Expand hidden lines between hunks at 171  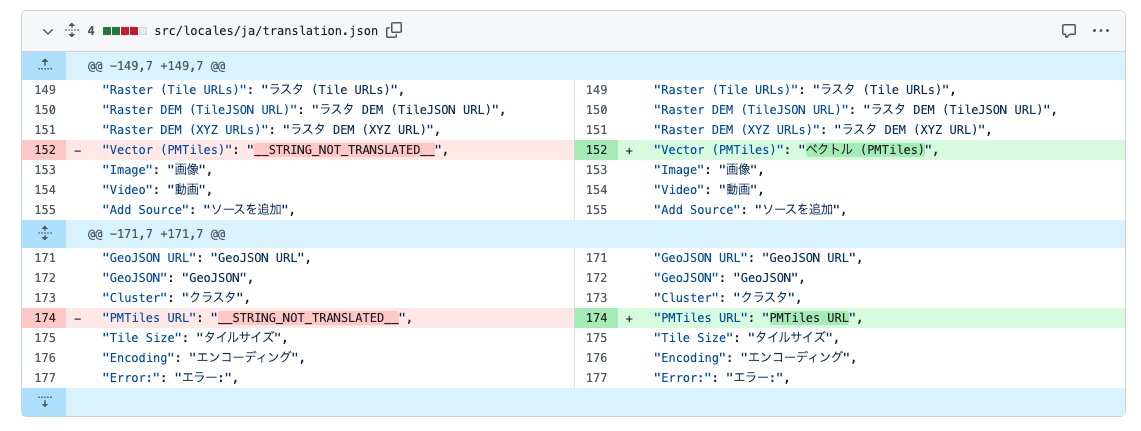[x=44, y=234]
